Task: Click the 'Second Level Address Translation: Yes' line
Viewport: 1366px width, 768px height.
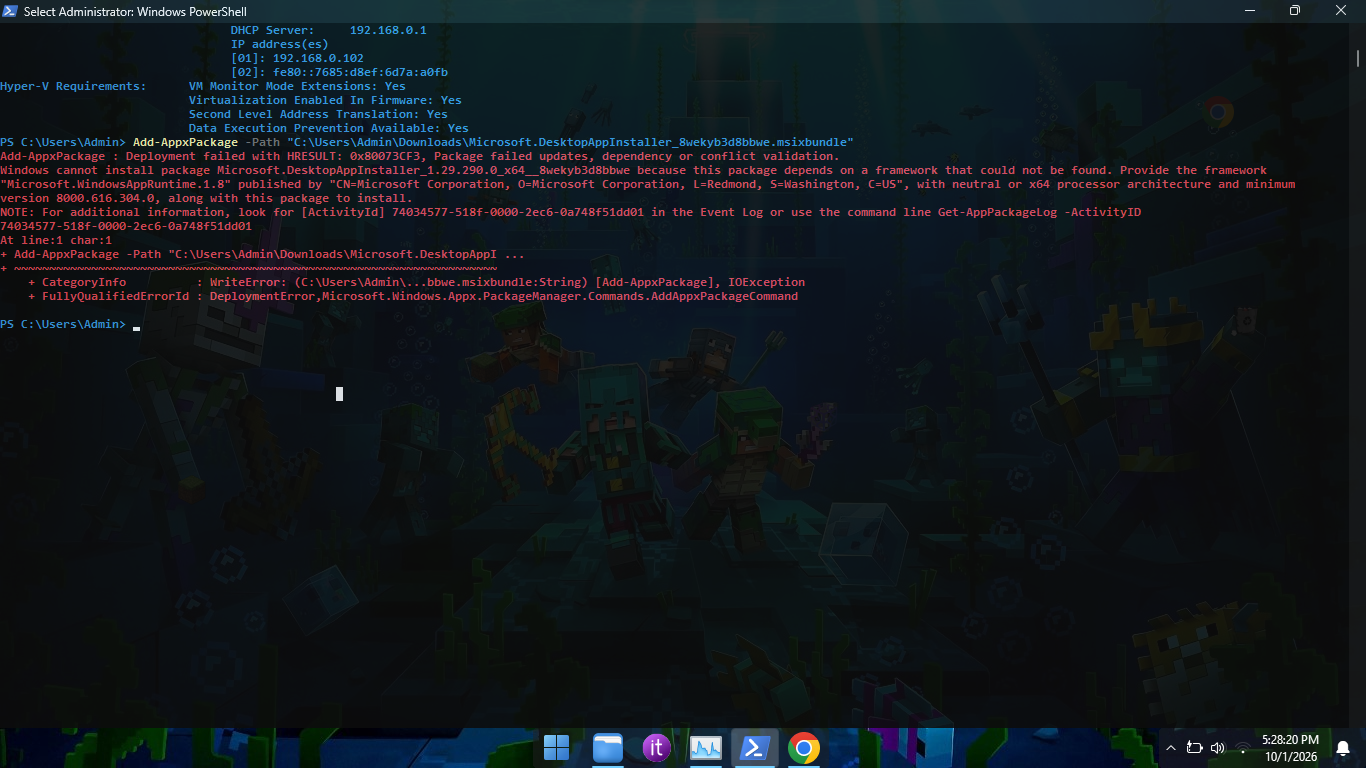Action: pyautogui.click(x=318, y=114)
